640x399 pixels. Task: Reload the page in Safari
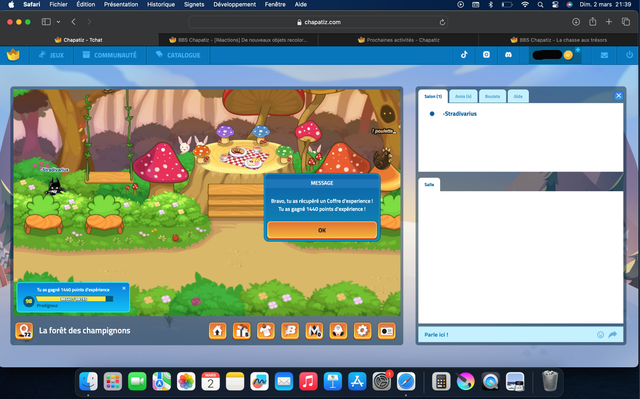click(442, 22)
